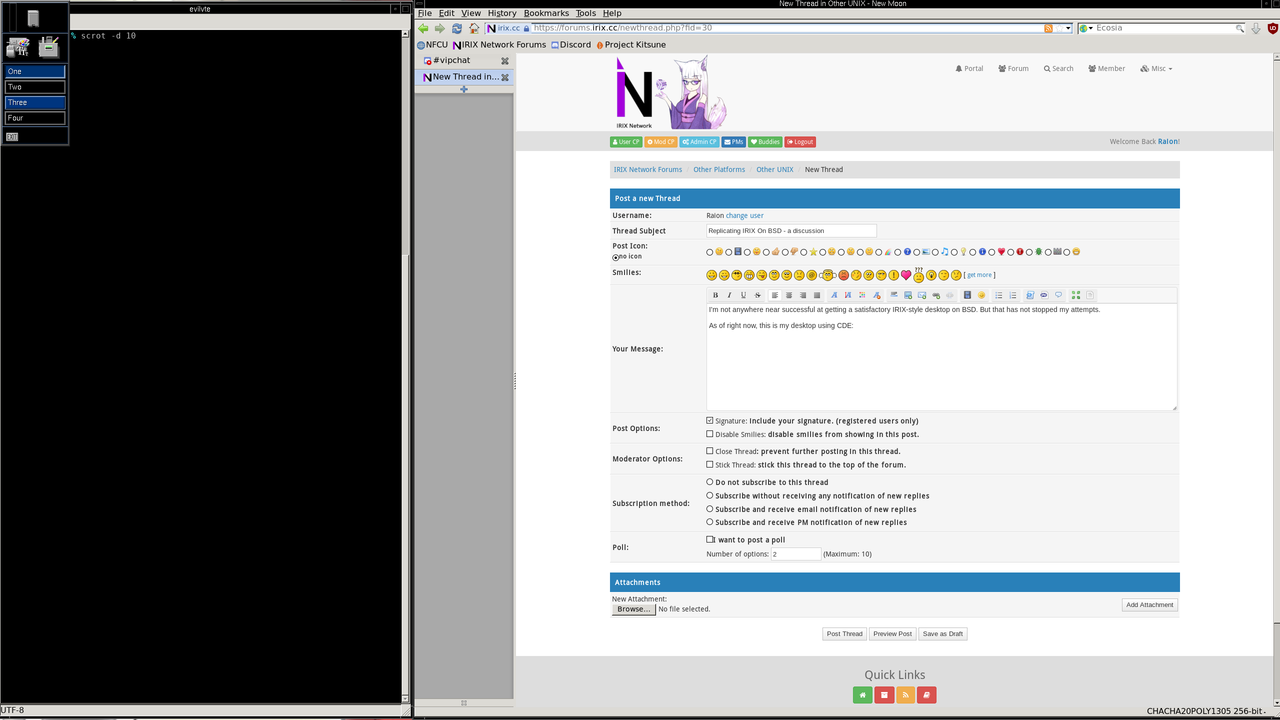Open Misc dropdown in forum header
Screen dimensions: 1280x720
click(x=1157, y=69)
